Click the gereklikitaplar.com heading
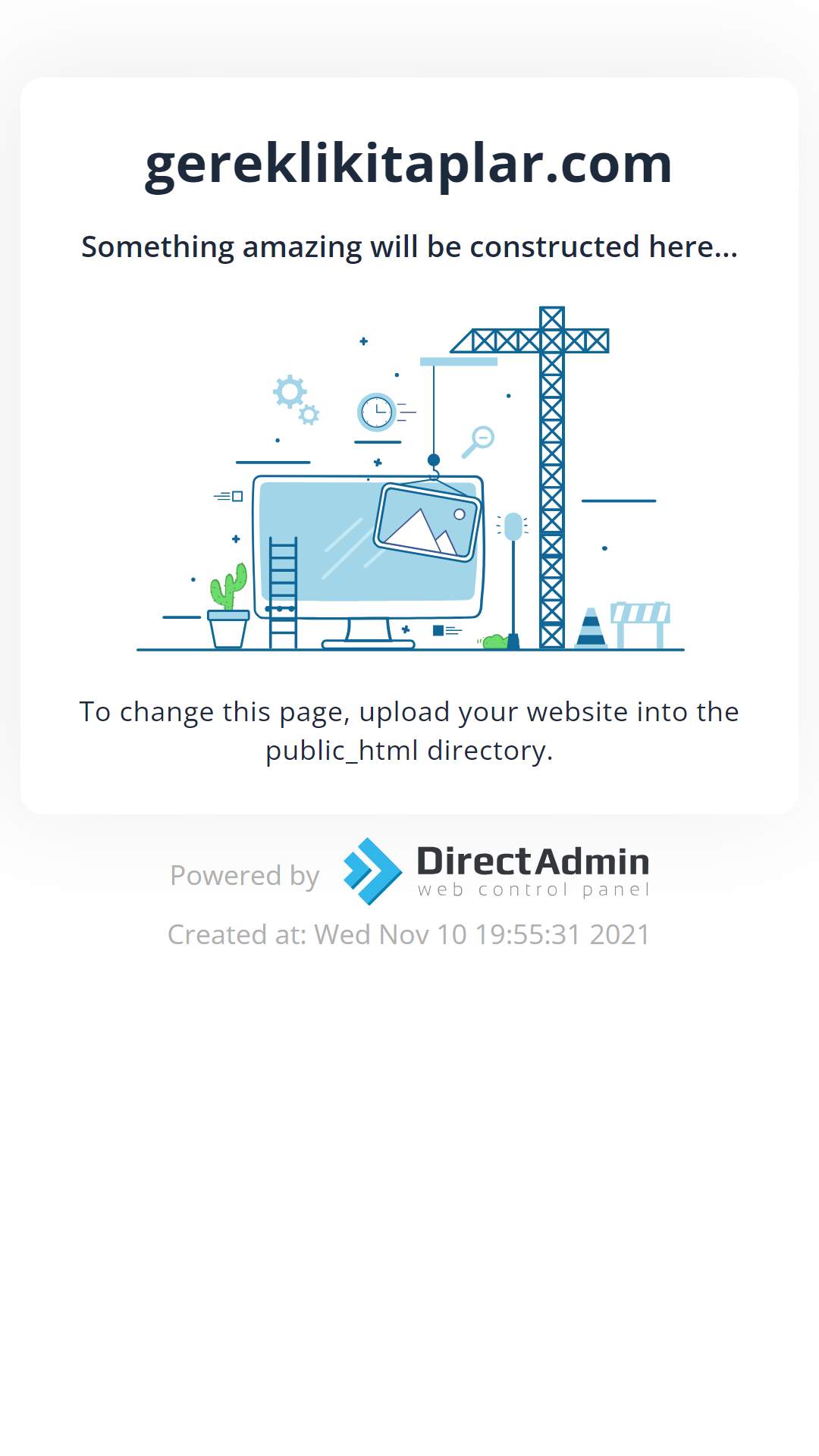The image size is (819, 1456). tap(409, 163)
